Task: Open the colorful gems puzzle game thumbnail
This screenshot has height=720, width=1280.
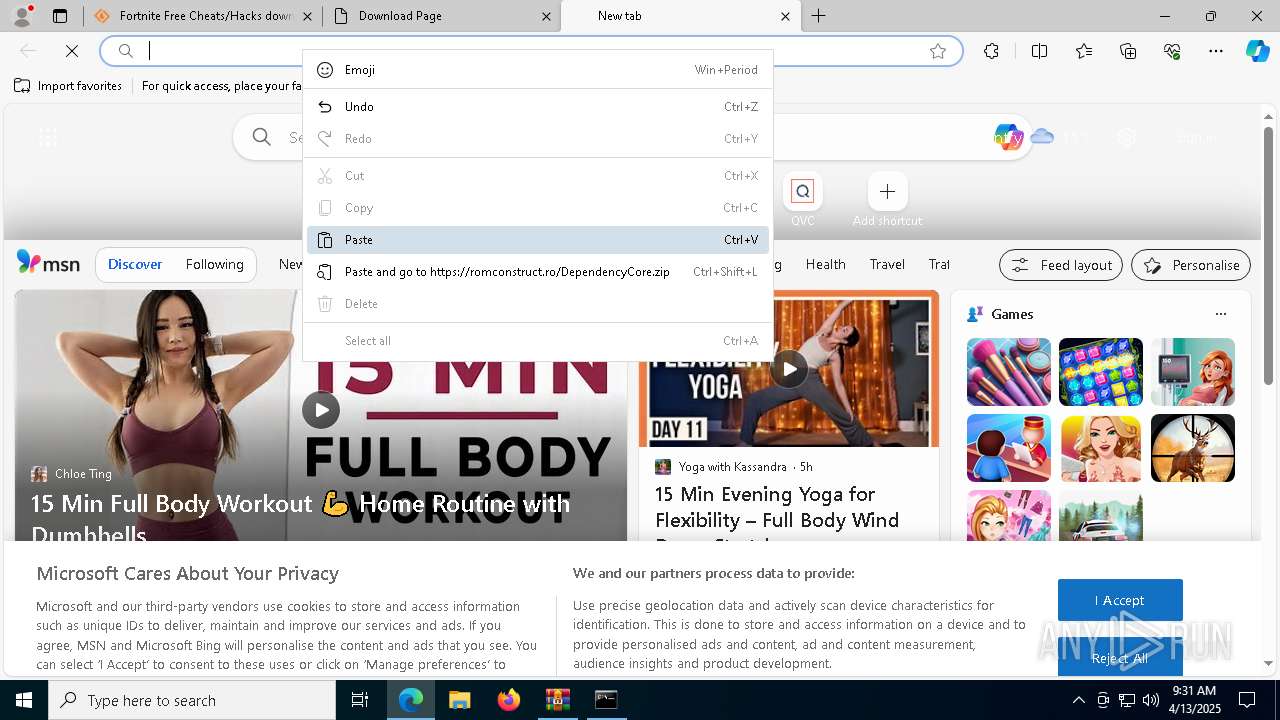Action: 1101,372
